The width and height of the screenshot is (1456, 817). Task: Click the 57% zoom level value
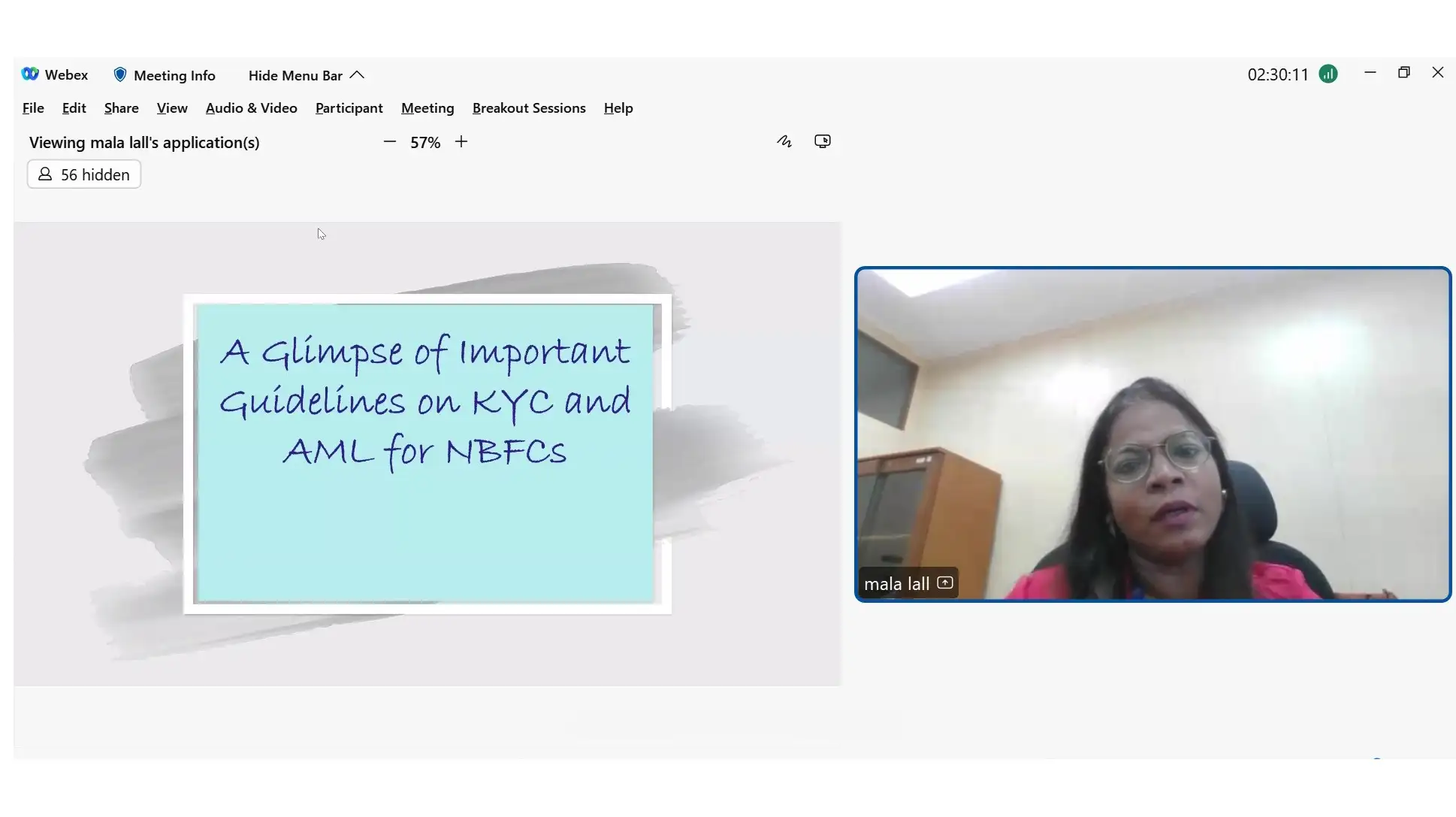(425, 143)
